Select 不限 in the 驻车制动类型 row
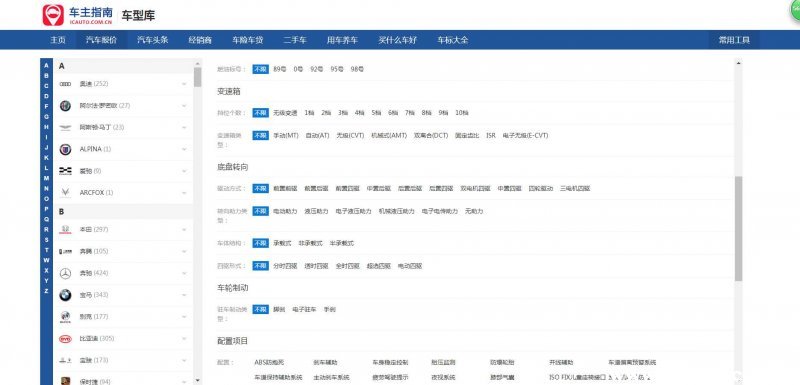 click(x=260, y=309)
